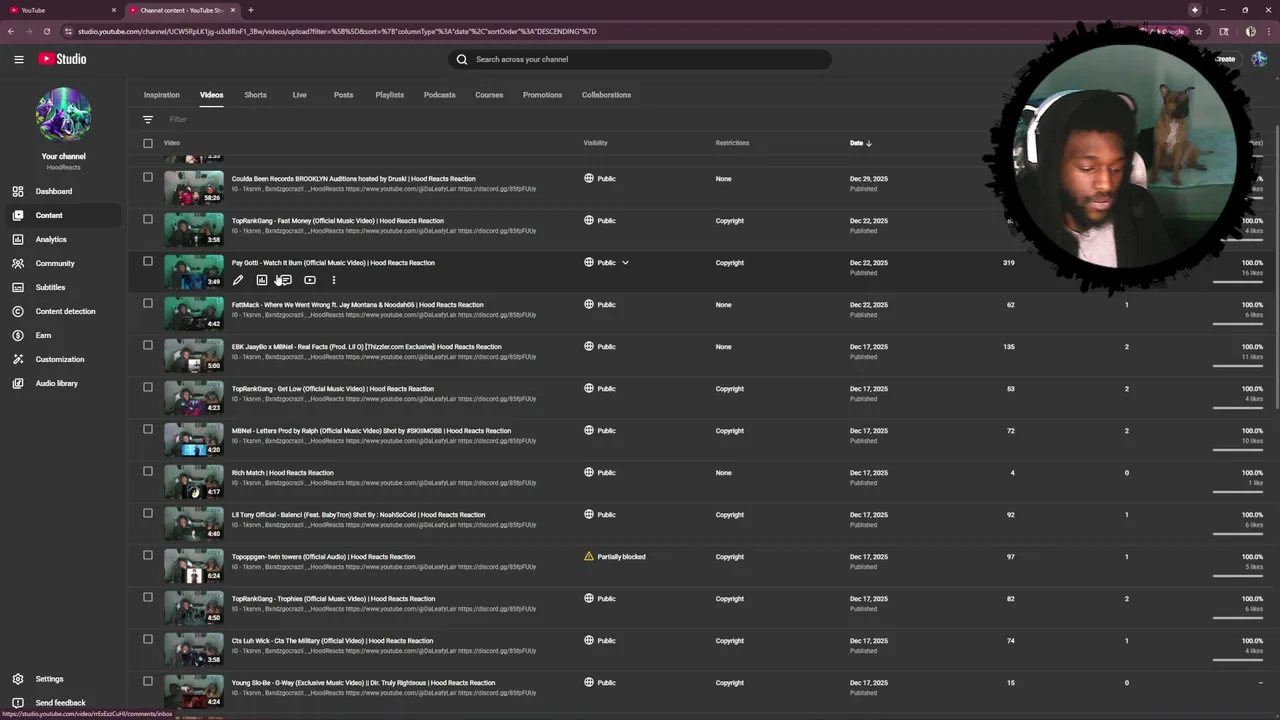
Task: Toggle Date column sort order arrow
Action: [x=868, y=143]
